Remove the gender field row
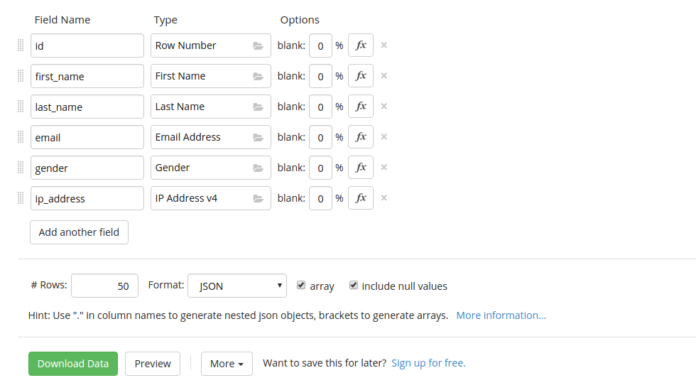 (384, 167)
